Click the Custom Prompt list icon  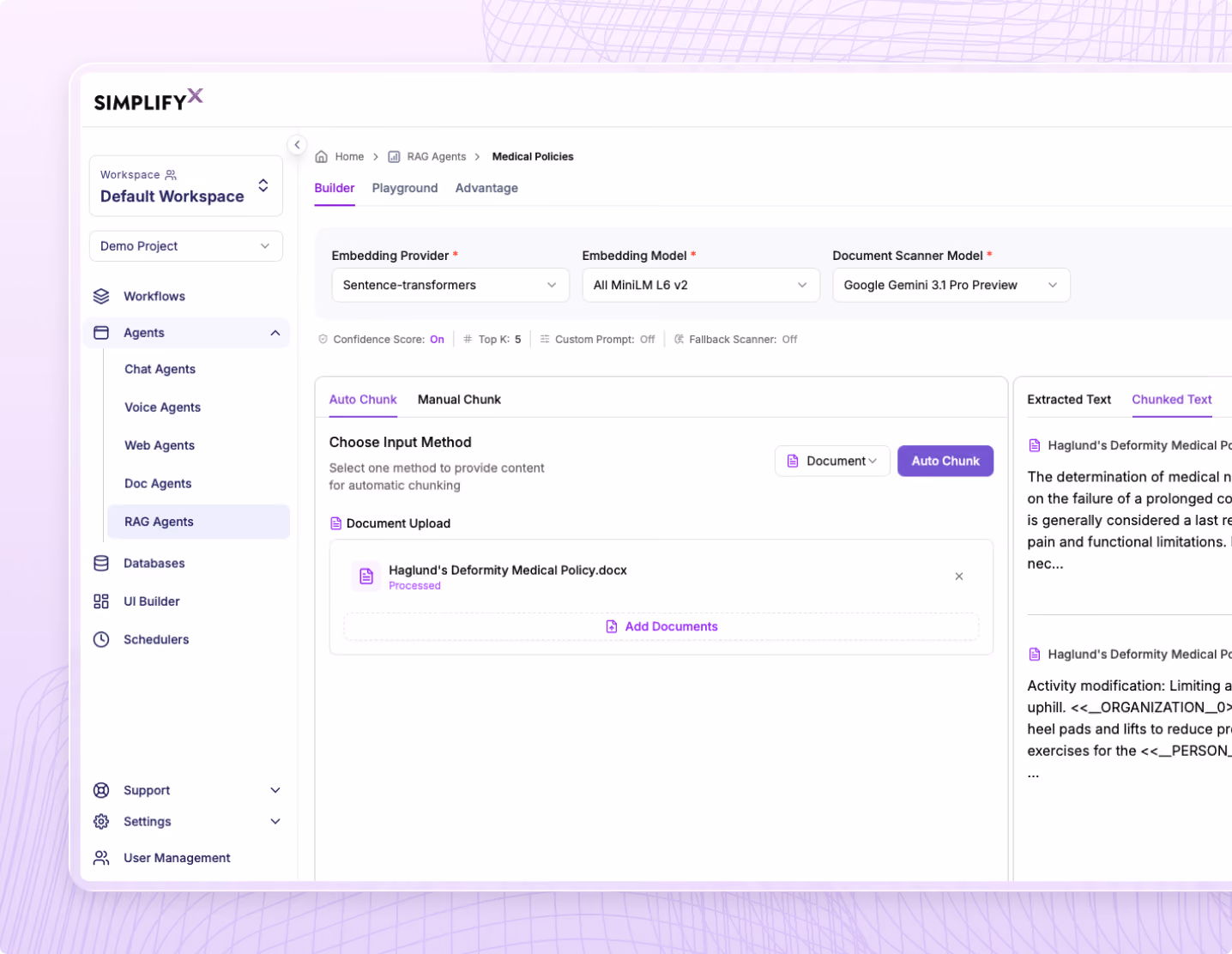coord(545,340)
